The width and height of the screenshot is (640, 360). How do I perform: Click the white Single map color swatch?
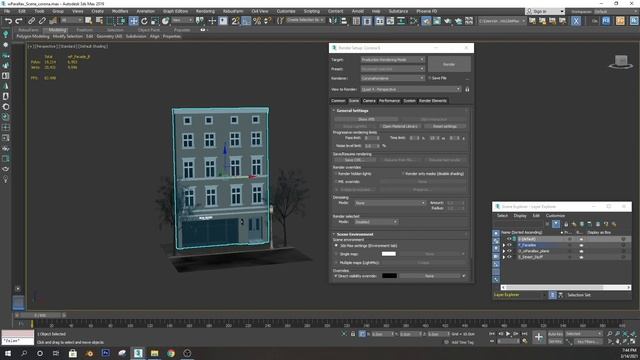click(389, 254)
